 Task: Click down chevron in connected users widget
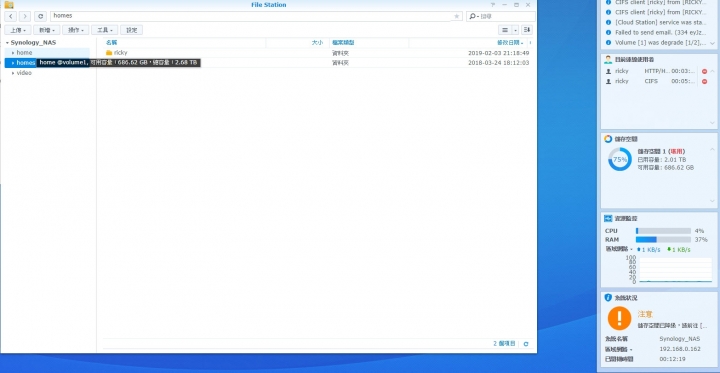[712, 123]
